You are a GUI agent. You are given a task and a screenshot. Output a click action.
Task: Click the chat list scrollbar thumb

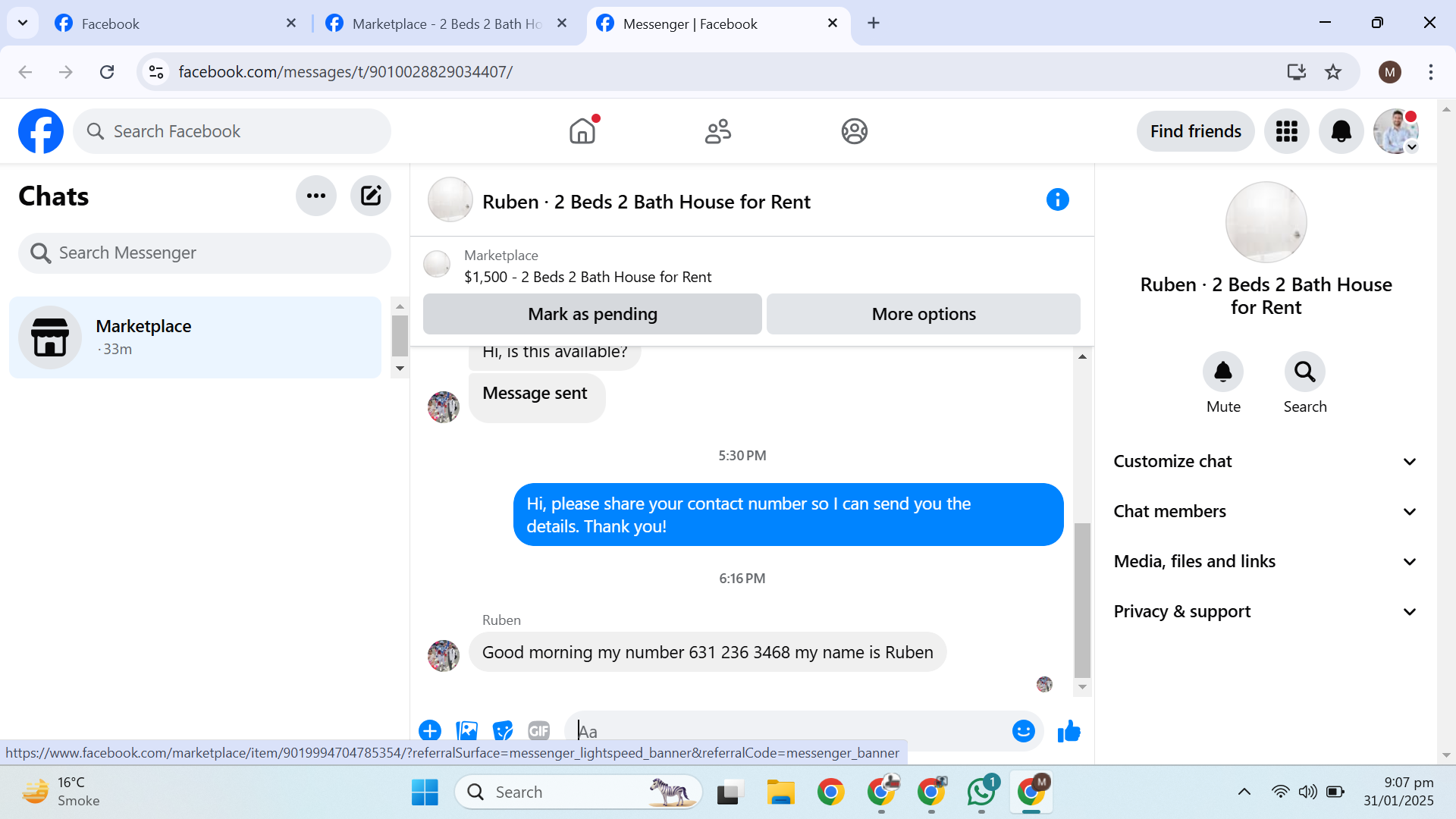coord(400,336)
